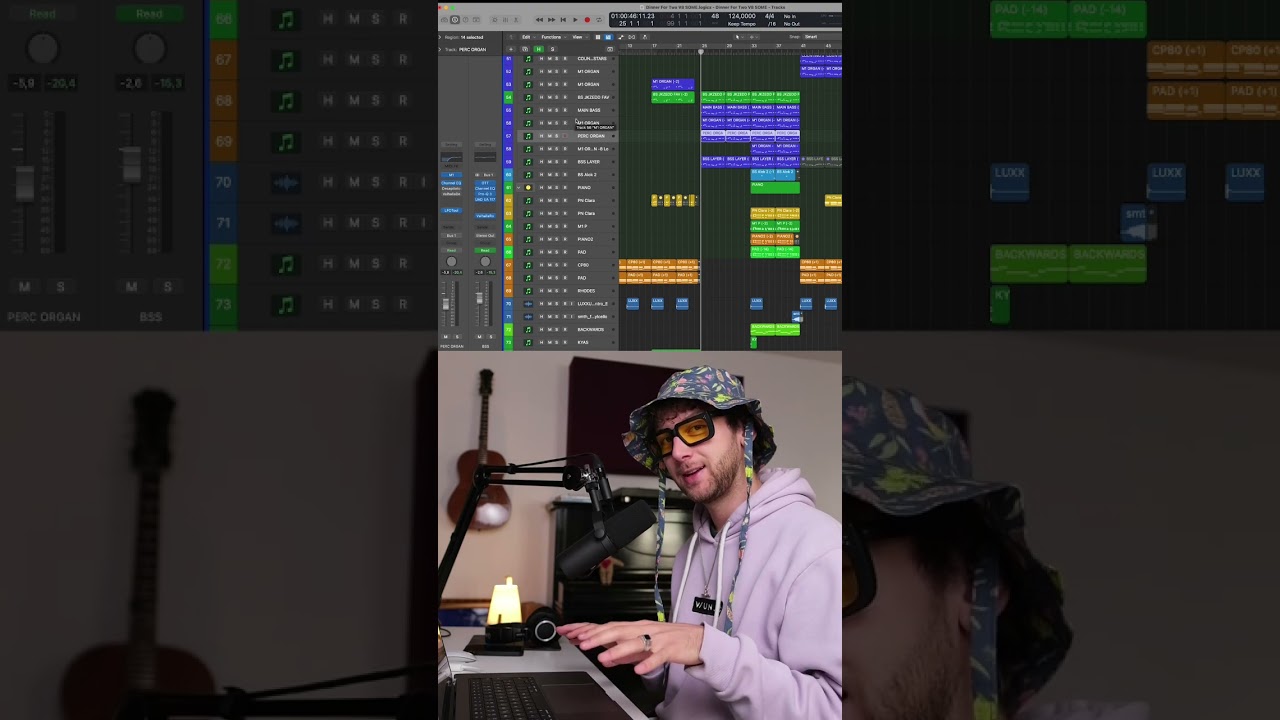Open the Edit menu in Tracks area
Image resolution: width=1280 pixels, height=720 pixels.
click(x=529, y=37)
